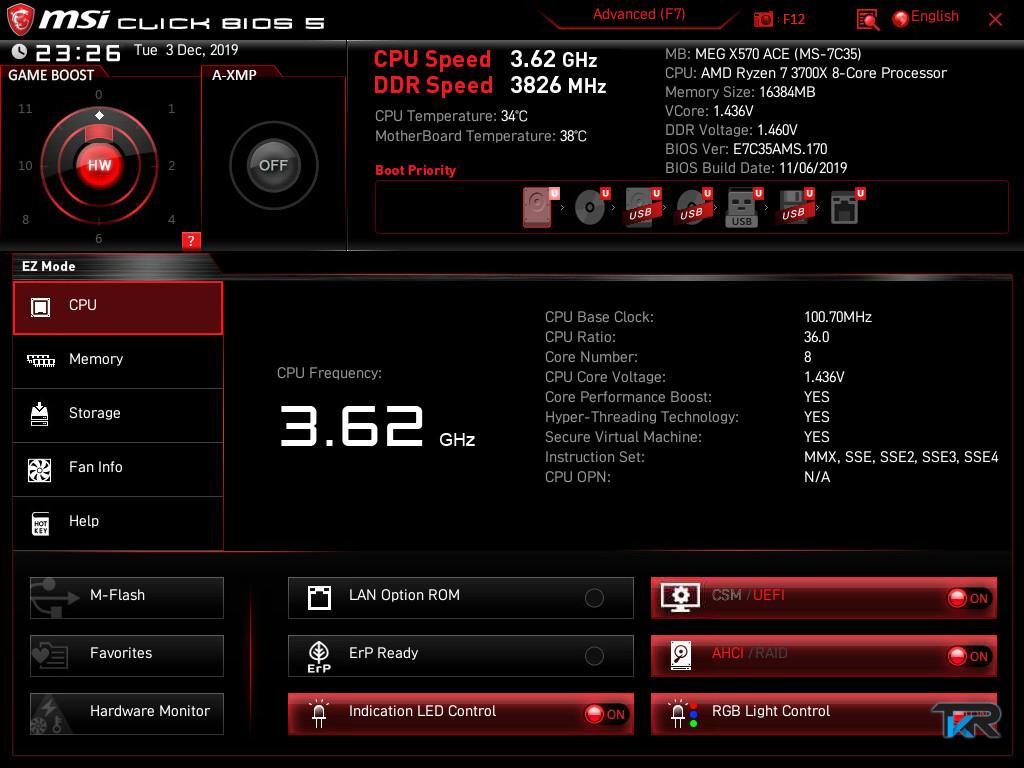This screenshot has height=768, width=1024.
Task: Open the Memory tab
Action: [x=118, y=361]
